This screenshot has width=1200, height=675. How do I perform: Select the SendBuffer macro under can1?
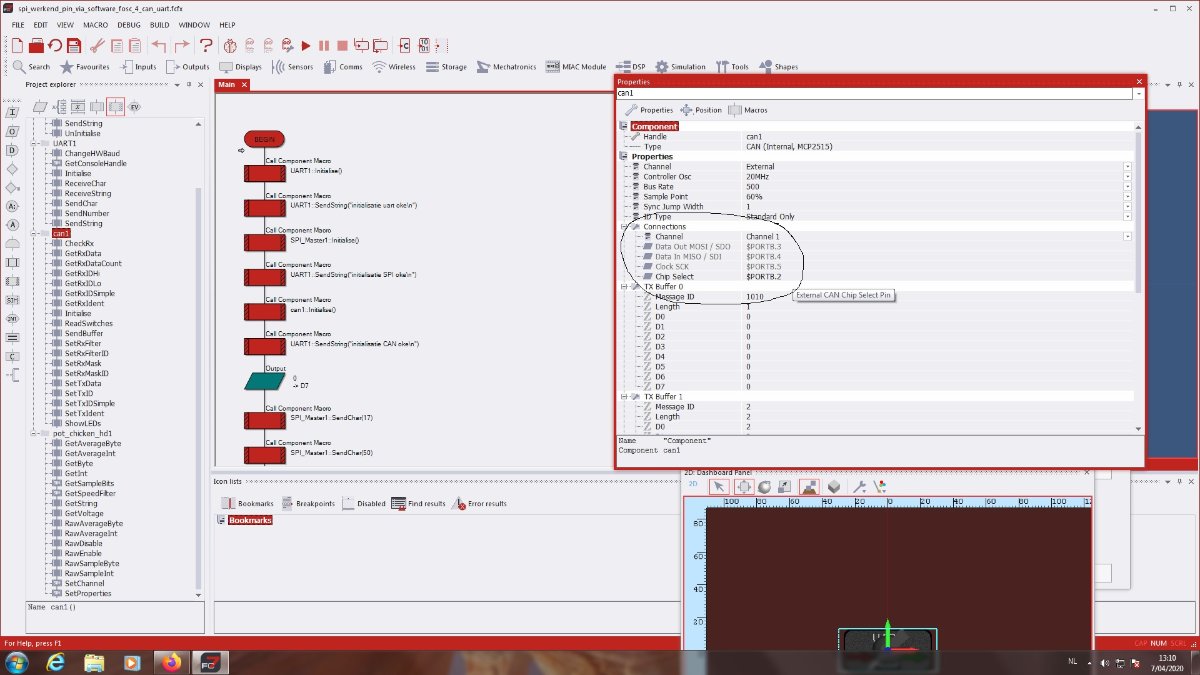point(84,333)
